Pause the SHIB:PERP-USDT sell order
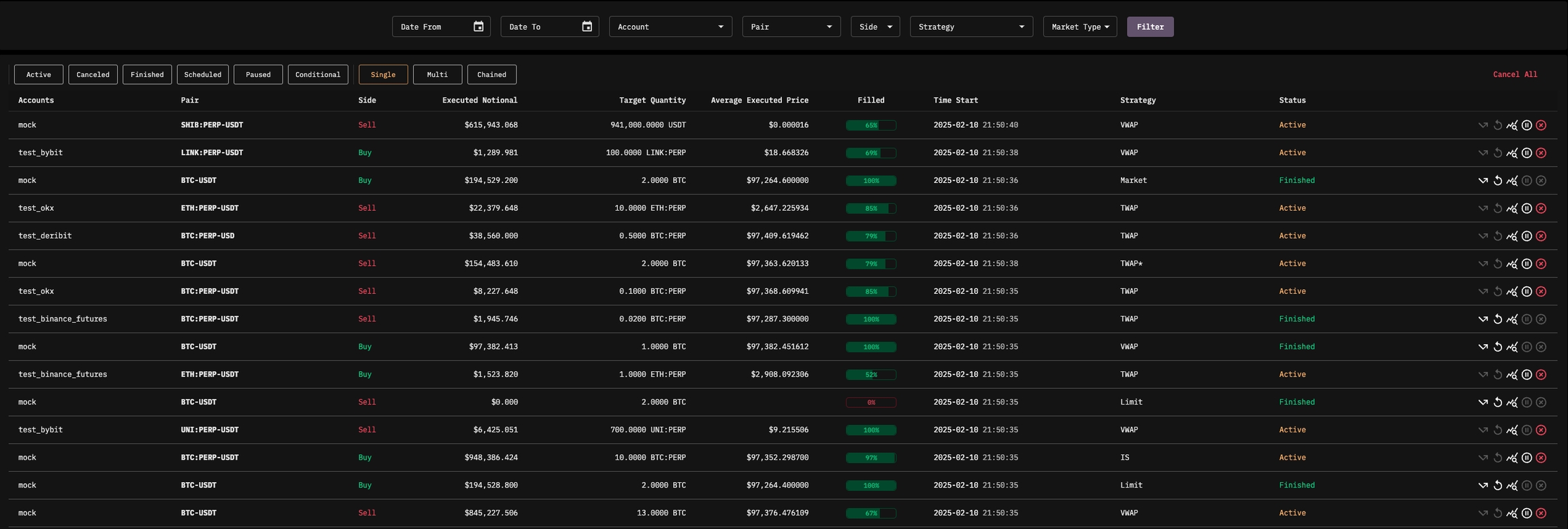This screenshot has height=529, width=1568. click(1526, 125)
